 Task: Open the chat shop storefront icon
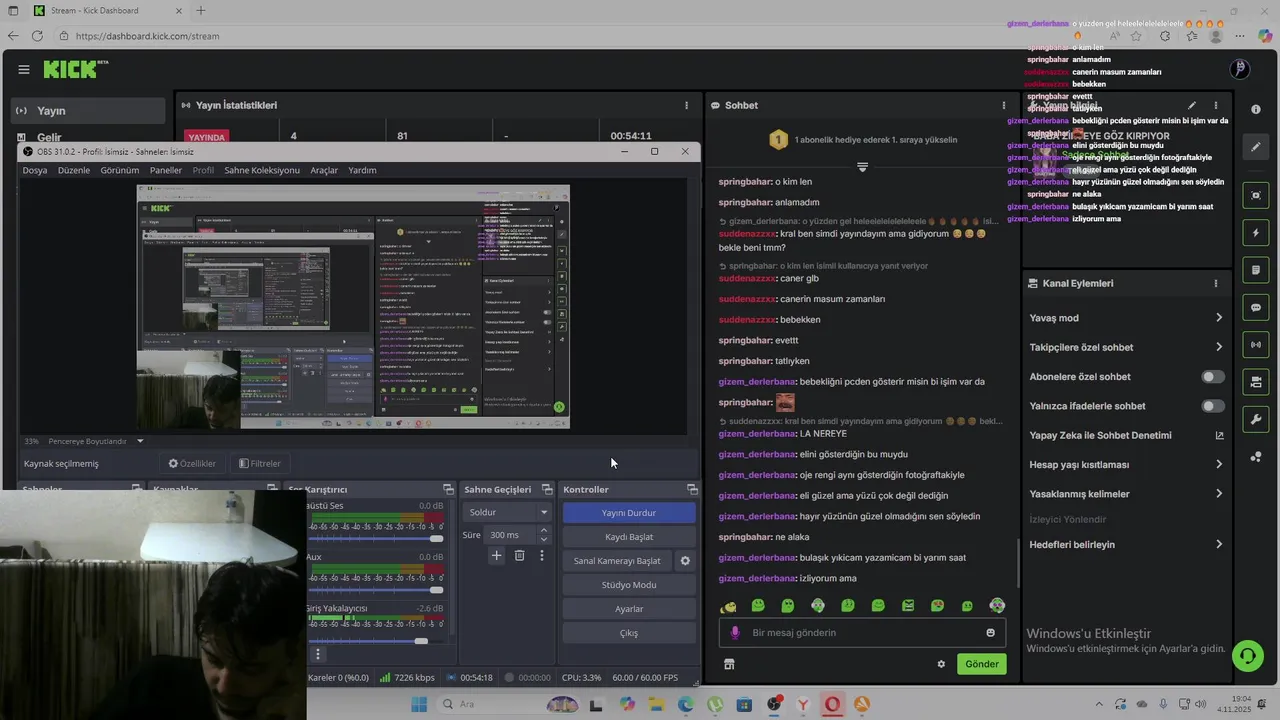point(729,664)
